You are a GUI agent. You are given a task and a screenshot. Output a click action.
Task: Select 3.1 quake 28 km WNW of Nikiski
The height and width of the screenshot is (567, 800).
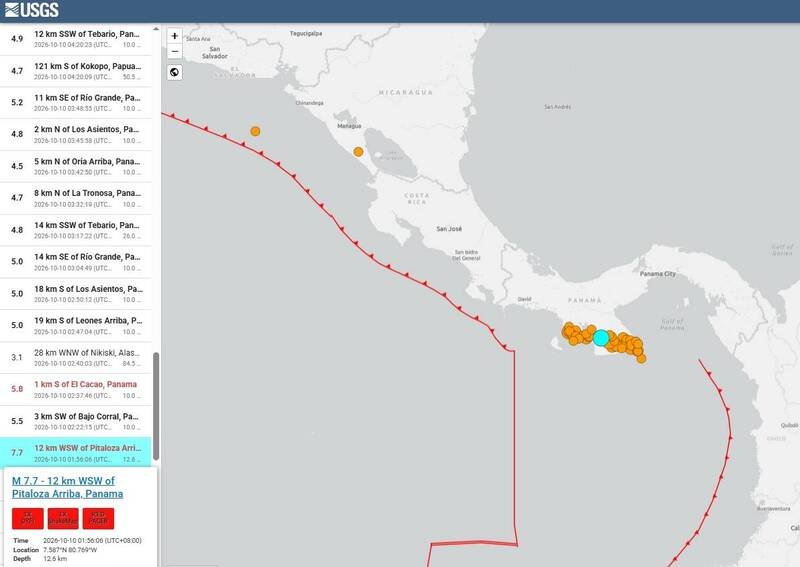point(76,358)
